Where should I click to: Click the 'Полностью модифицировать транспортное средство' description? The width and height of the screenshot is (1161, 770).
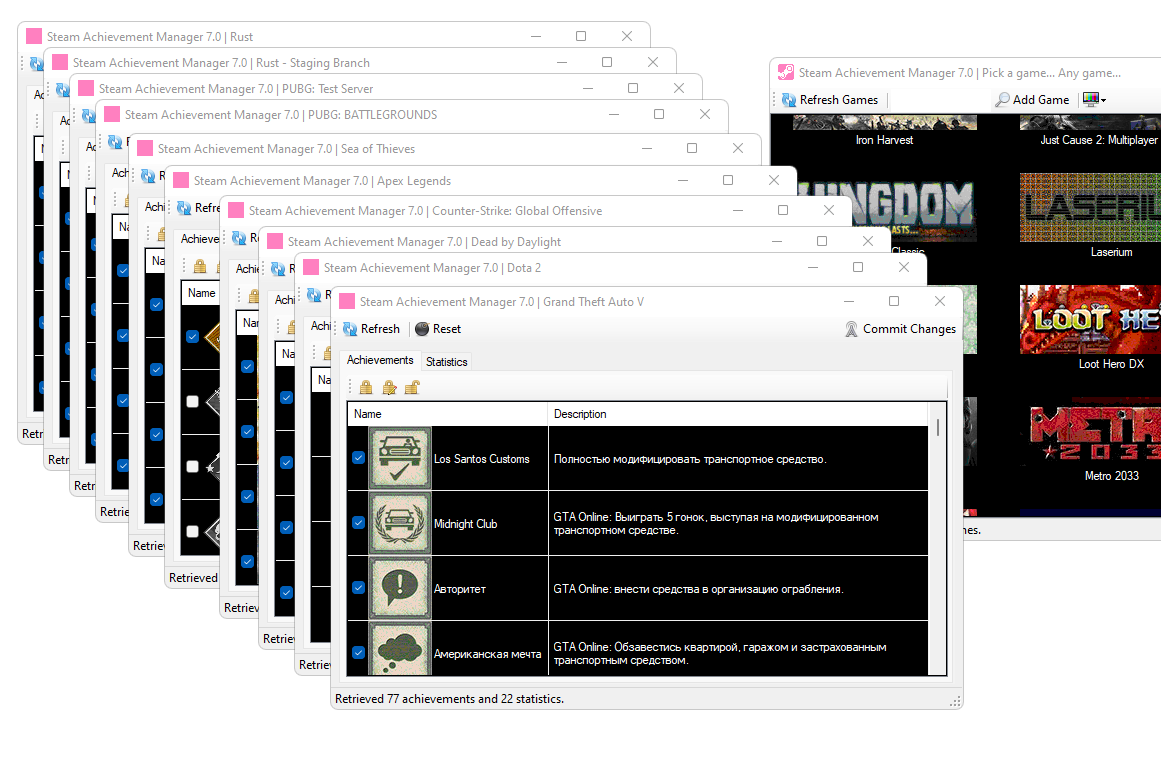690,459
